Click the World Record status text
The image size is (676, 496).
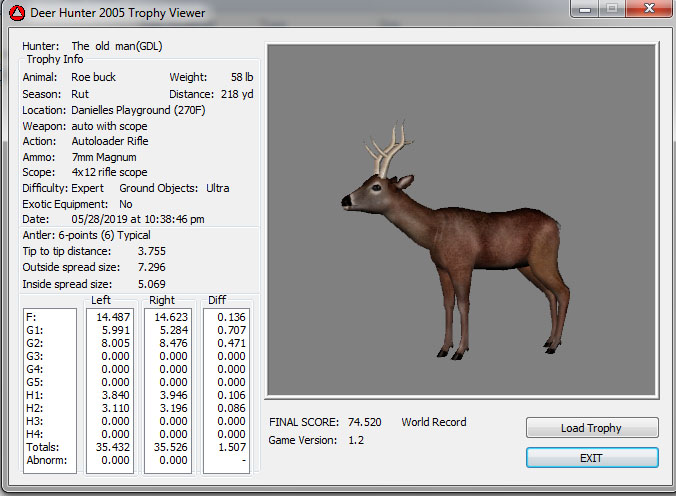pyautogui.click(x=434, y=423)
